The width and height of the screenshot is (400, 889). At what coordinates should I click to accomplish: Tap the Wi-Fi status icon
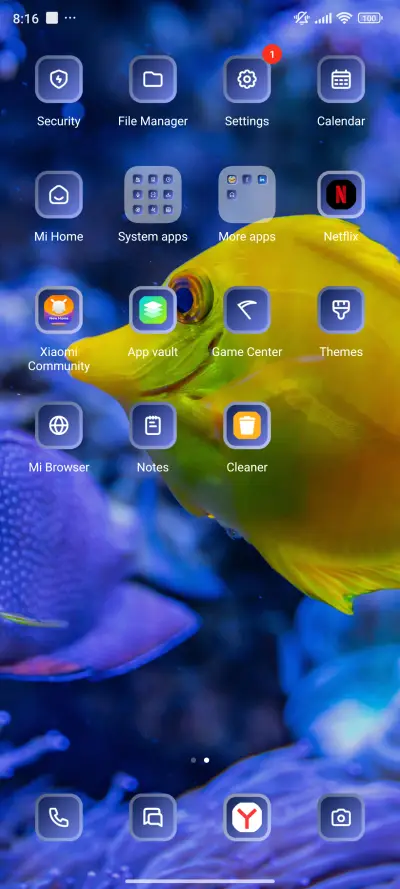click(x=344, y=18)
